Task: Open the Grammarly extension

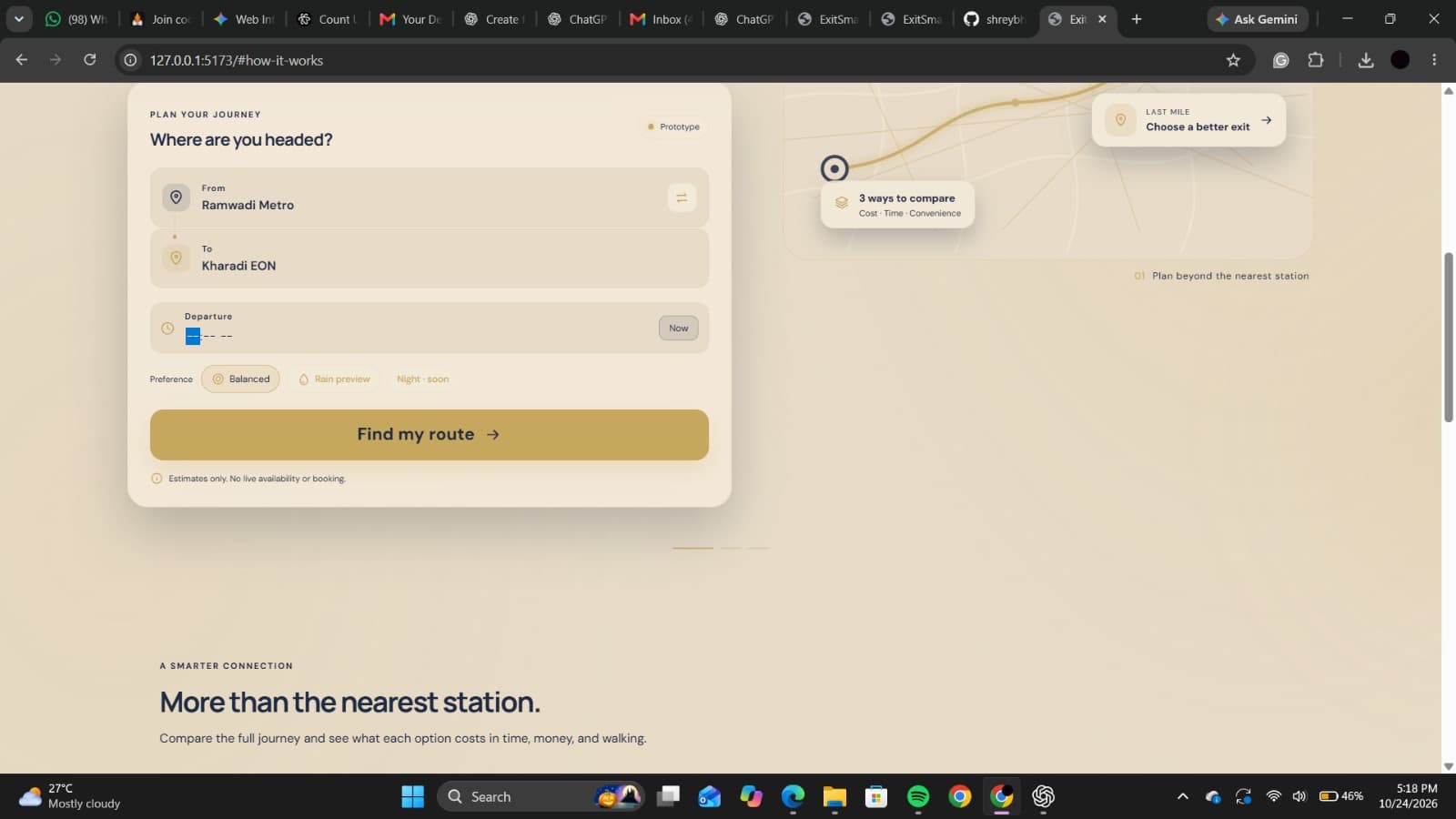Action: pyautogui.click(x=1280, y=60)
